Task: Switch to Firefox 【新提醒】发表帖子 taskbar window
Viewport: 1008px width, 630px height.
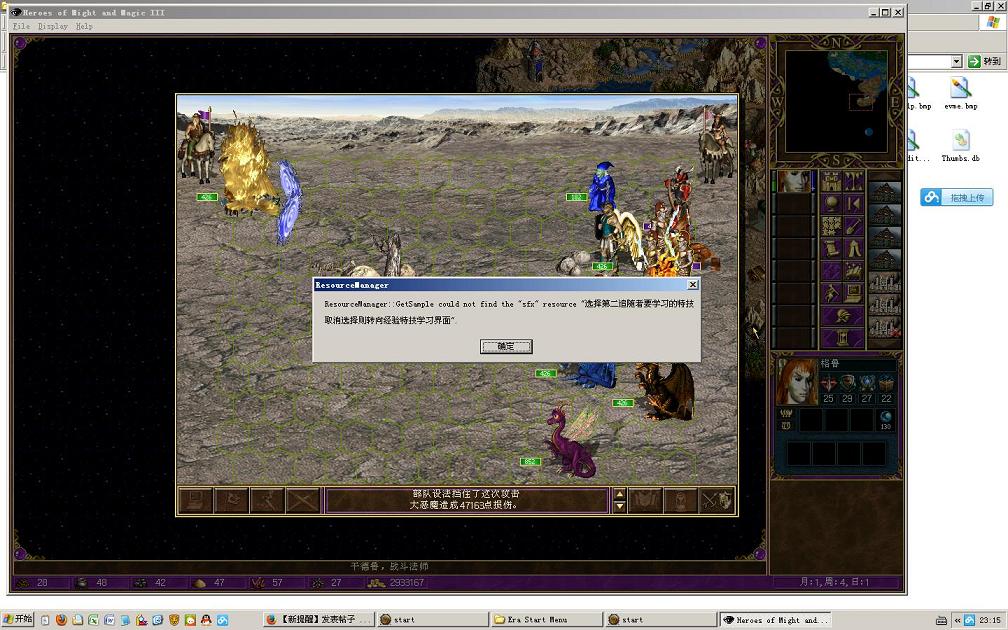Action: tap(318, 620)
